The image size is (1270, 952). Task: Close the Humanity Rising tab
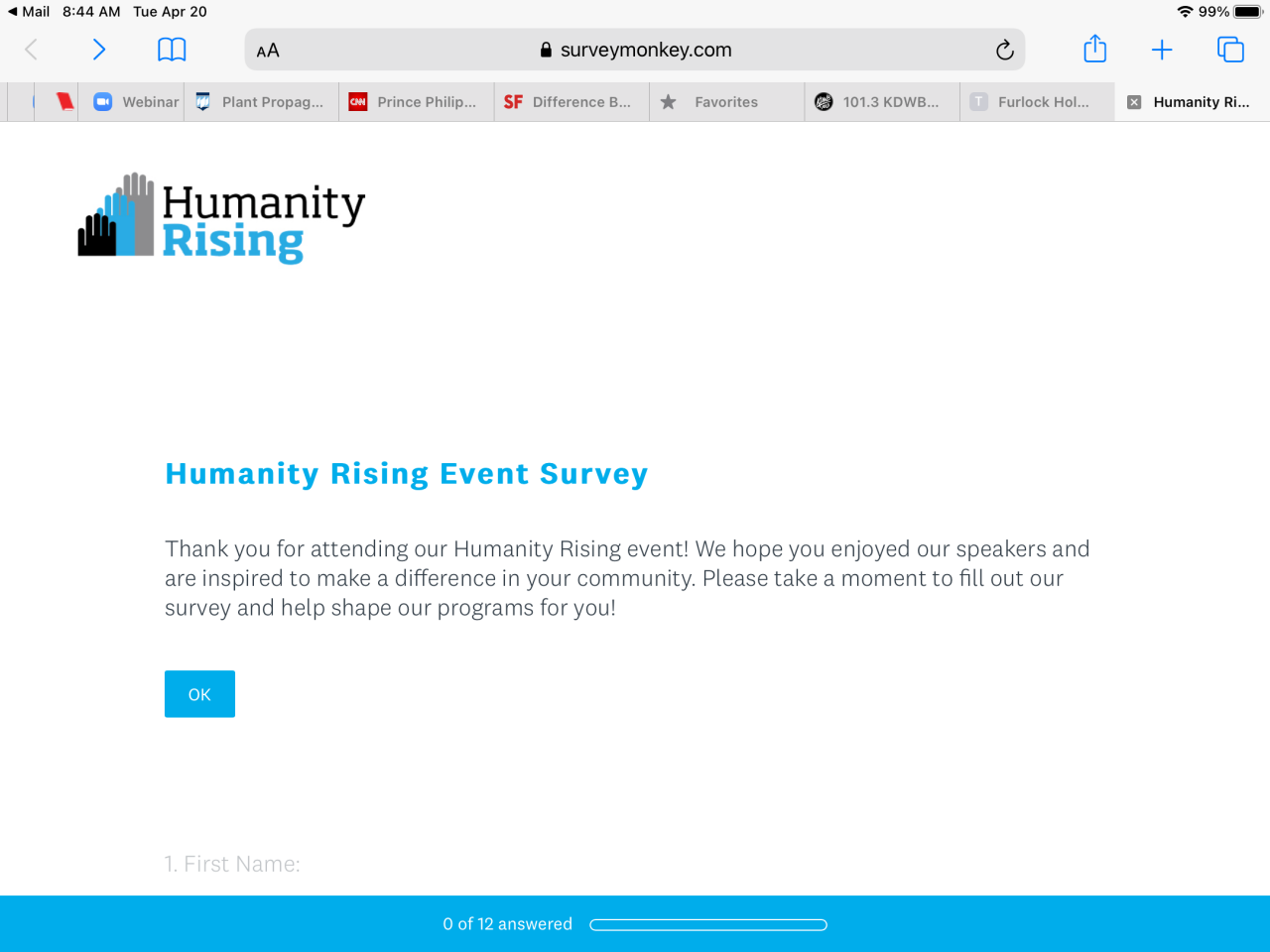[1134, 102]
